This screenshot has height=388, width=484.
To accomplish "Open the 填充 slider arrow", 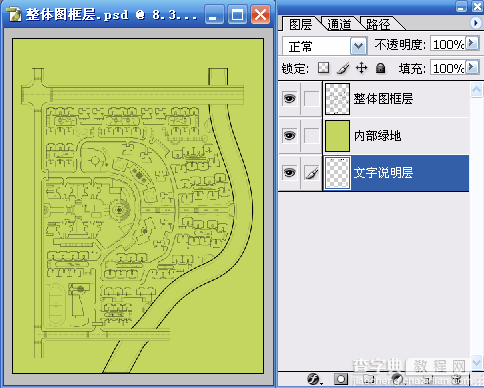I will 472,67.
